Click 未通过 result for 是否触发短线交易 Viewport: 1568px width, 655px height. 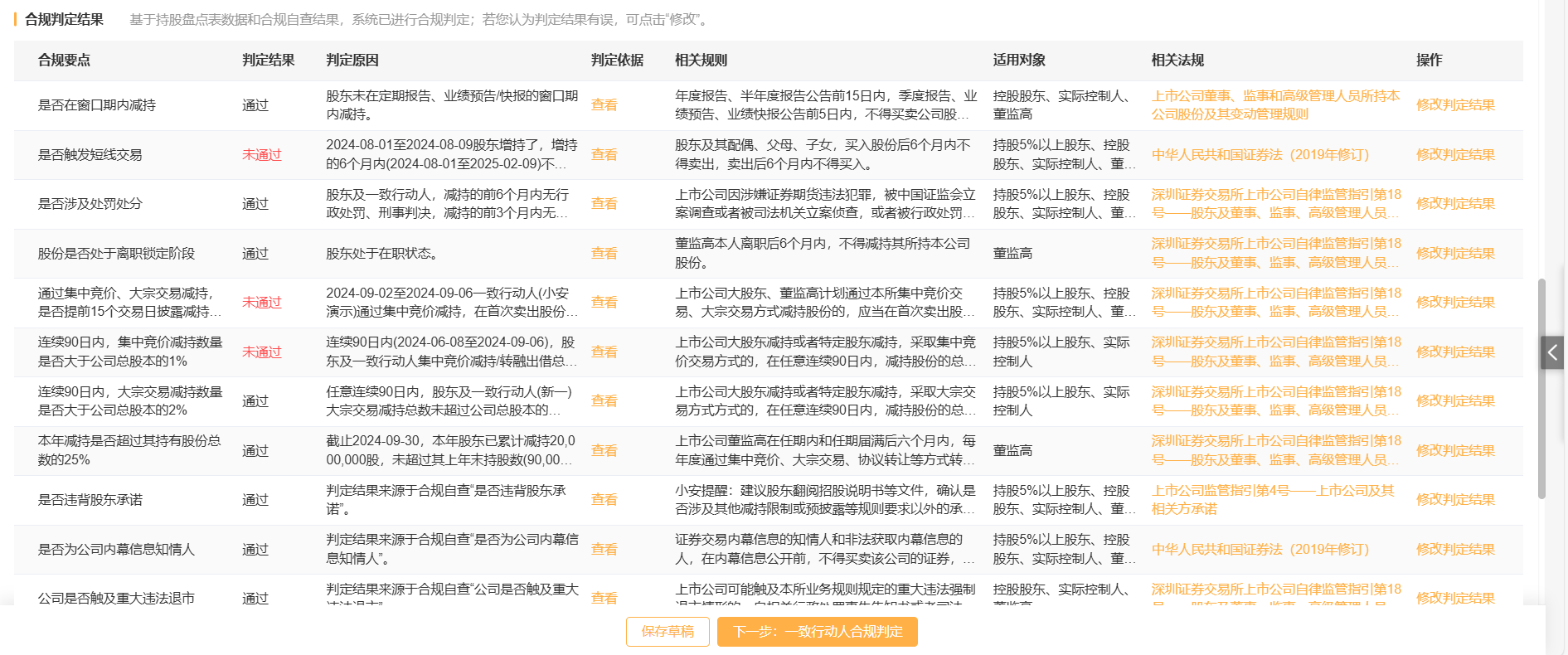[x=262, y=155]
